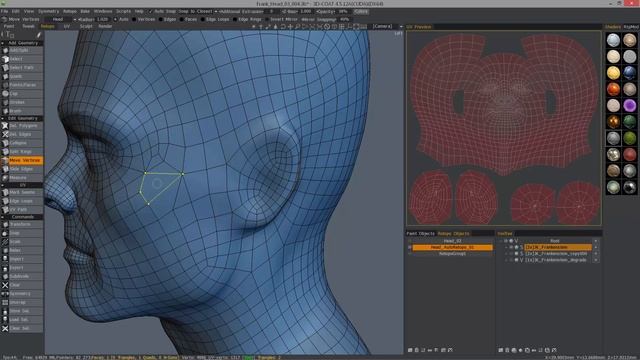Image resolution: width=640 pixels, height=360 pixels.
Task: Select the Slide Edges tool
Action: [x=22, y=169]
